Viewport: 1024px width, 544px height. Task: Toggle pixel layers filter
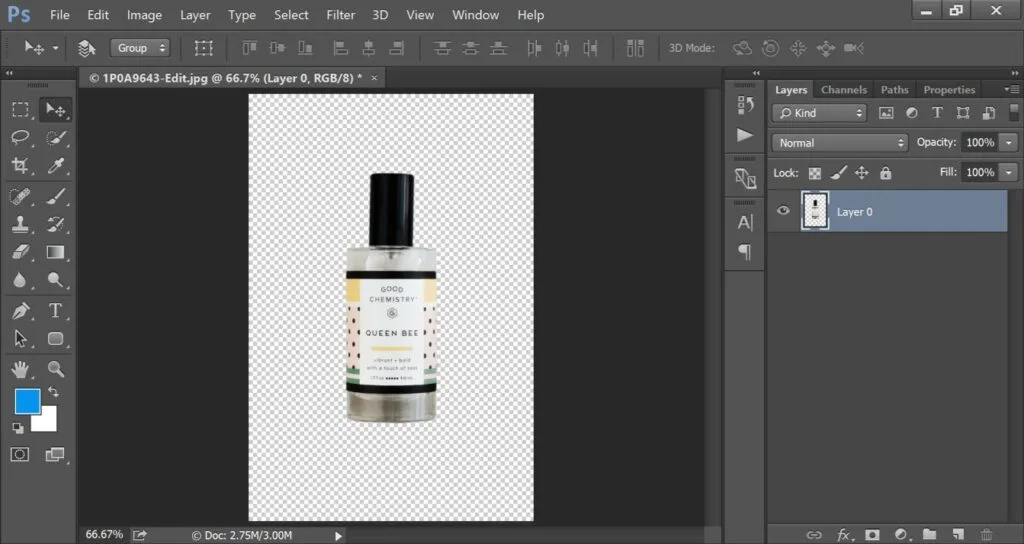tap(886, 113)
